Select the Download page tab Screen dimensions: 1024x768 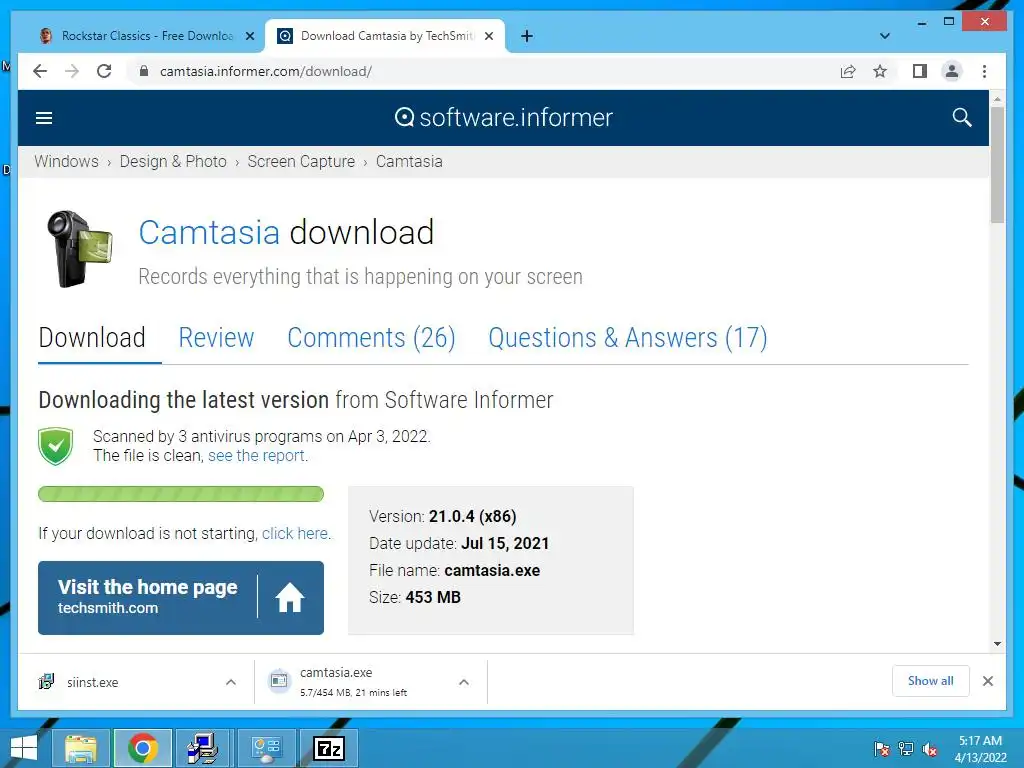click(92, 338)
